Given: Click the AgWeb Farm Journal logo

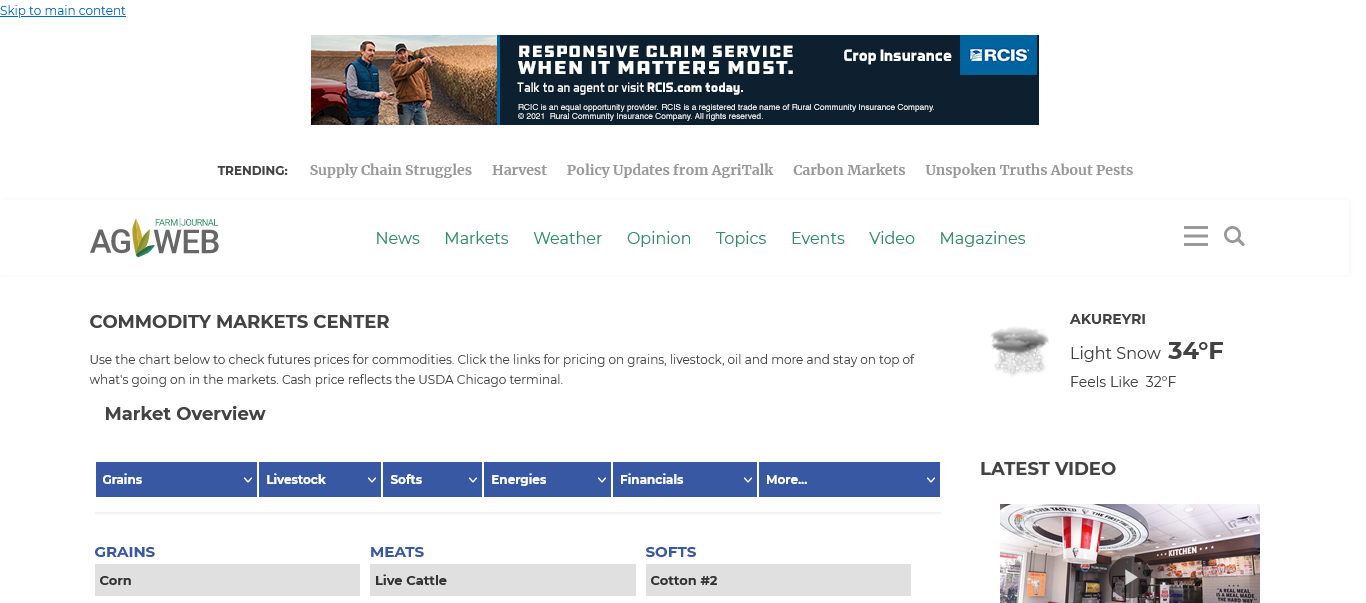Looking at the screenshot, I should (x=154, y=238).
